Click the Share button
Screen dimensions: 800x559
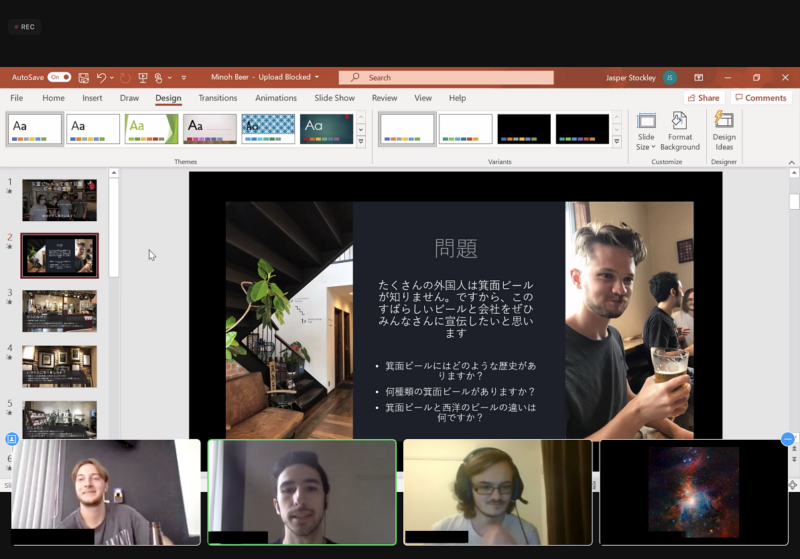704,98
